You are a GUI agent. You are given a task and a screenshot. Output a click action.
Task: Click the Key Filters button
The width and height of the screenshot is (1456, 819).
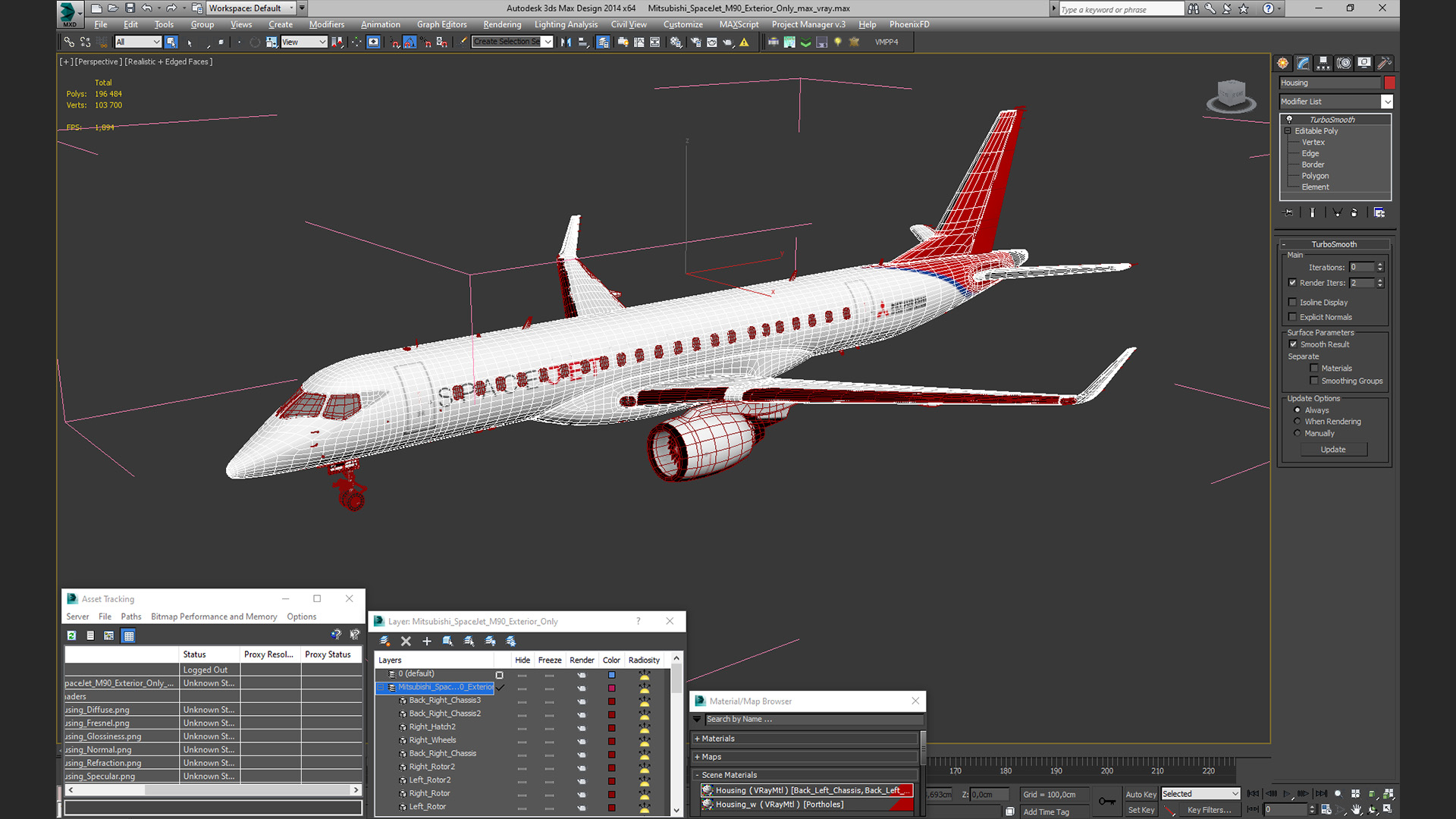pos(1209,810)
